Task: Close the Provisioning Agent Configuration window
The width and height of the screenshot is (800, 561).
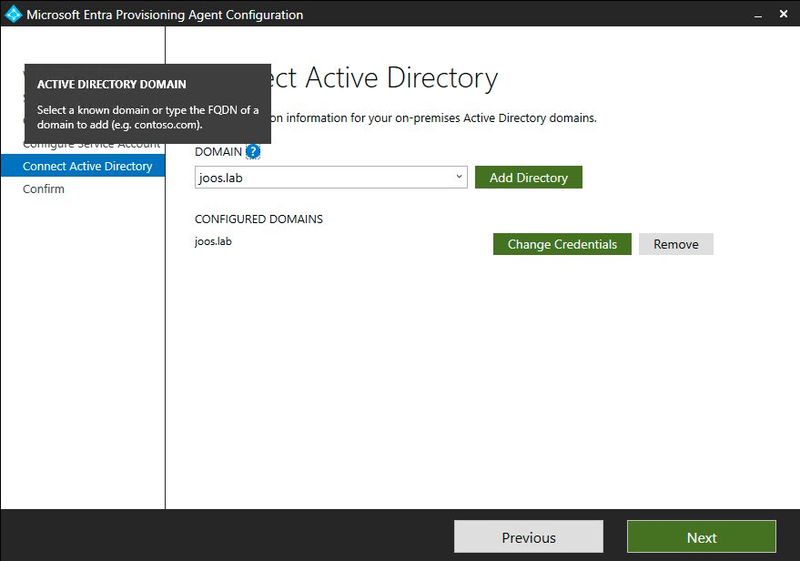Action: (x=784, y=14)
